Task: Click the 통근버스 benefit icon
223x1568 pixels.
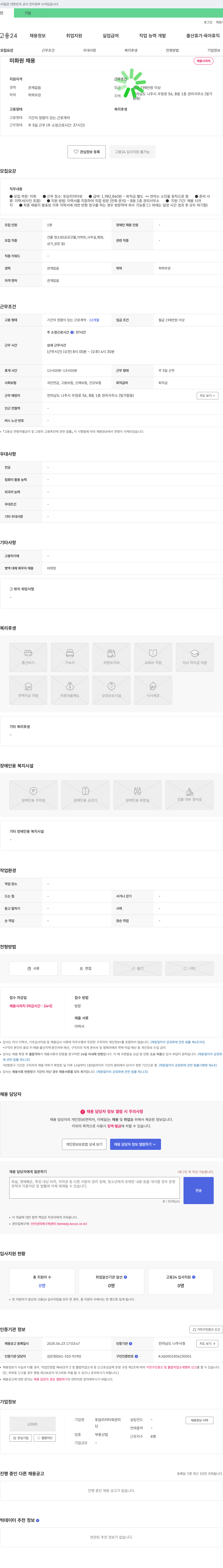Action: (x=28, y=657)
